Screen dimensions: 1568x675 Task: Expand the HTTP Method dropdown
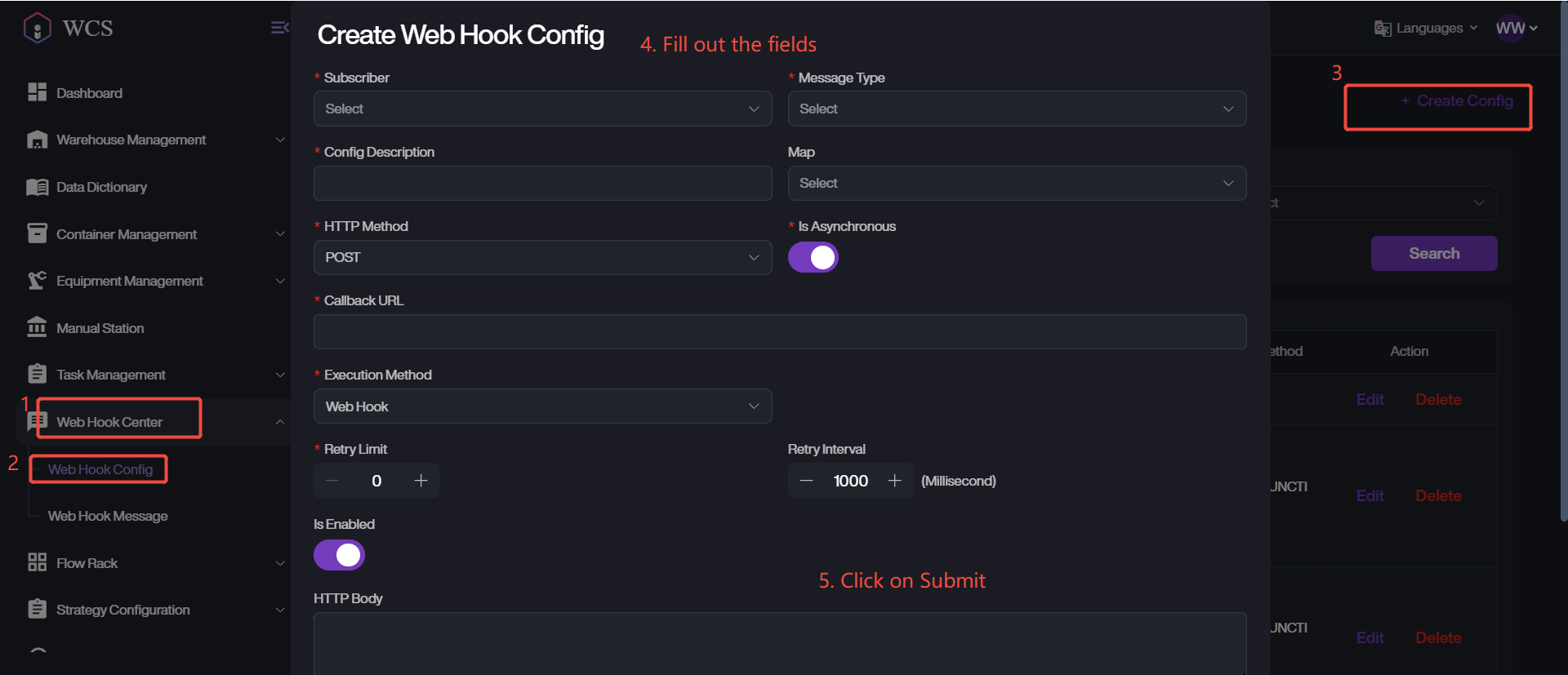542,257
